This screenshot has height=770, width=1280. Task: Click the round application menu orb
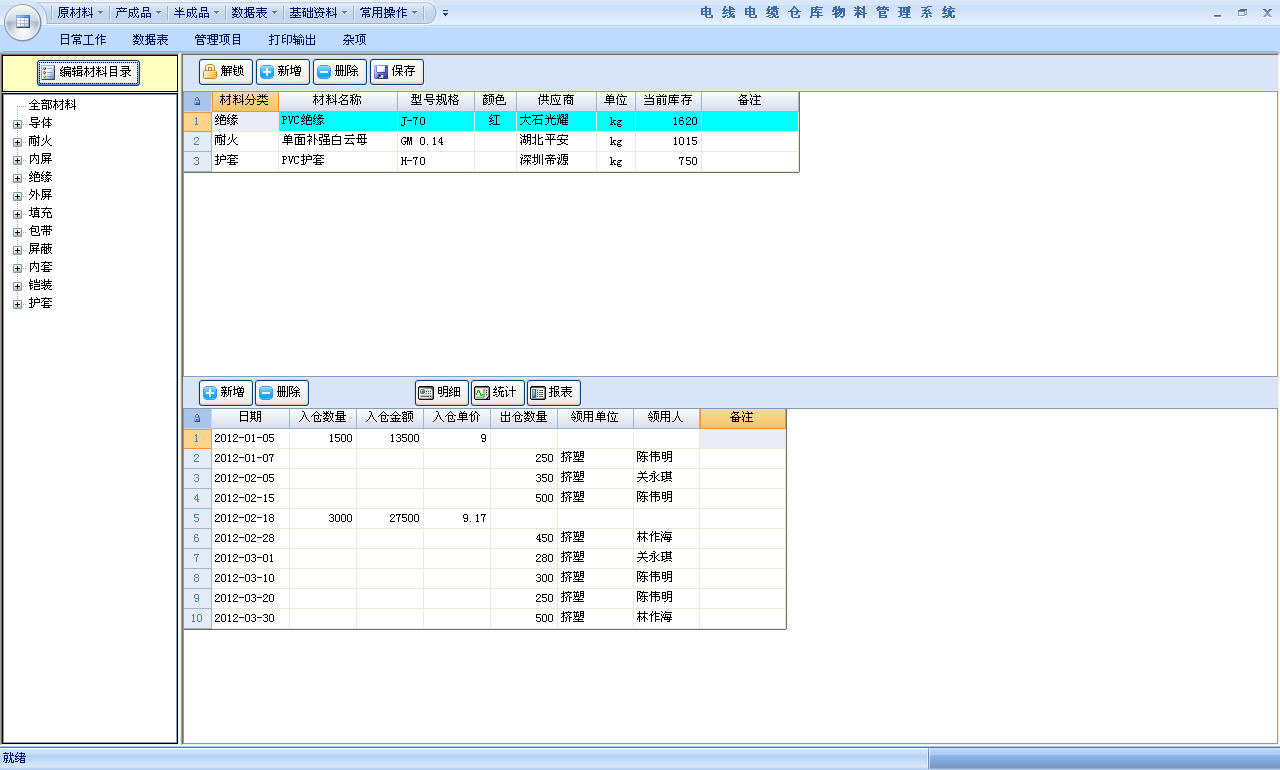coord(22,21)
